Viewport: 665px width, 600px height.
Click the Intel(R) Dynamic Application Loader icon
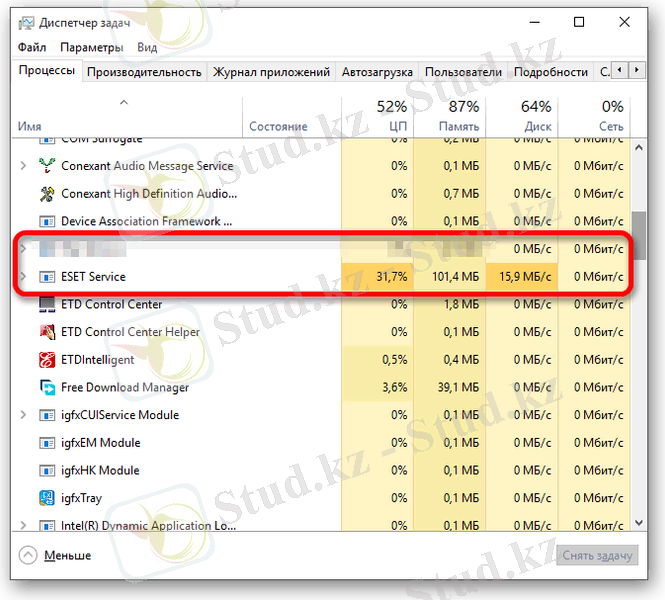(47, 526)
